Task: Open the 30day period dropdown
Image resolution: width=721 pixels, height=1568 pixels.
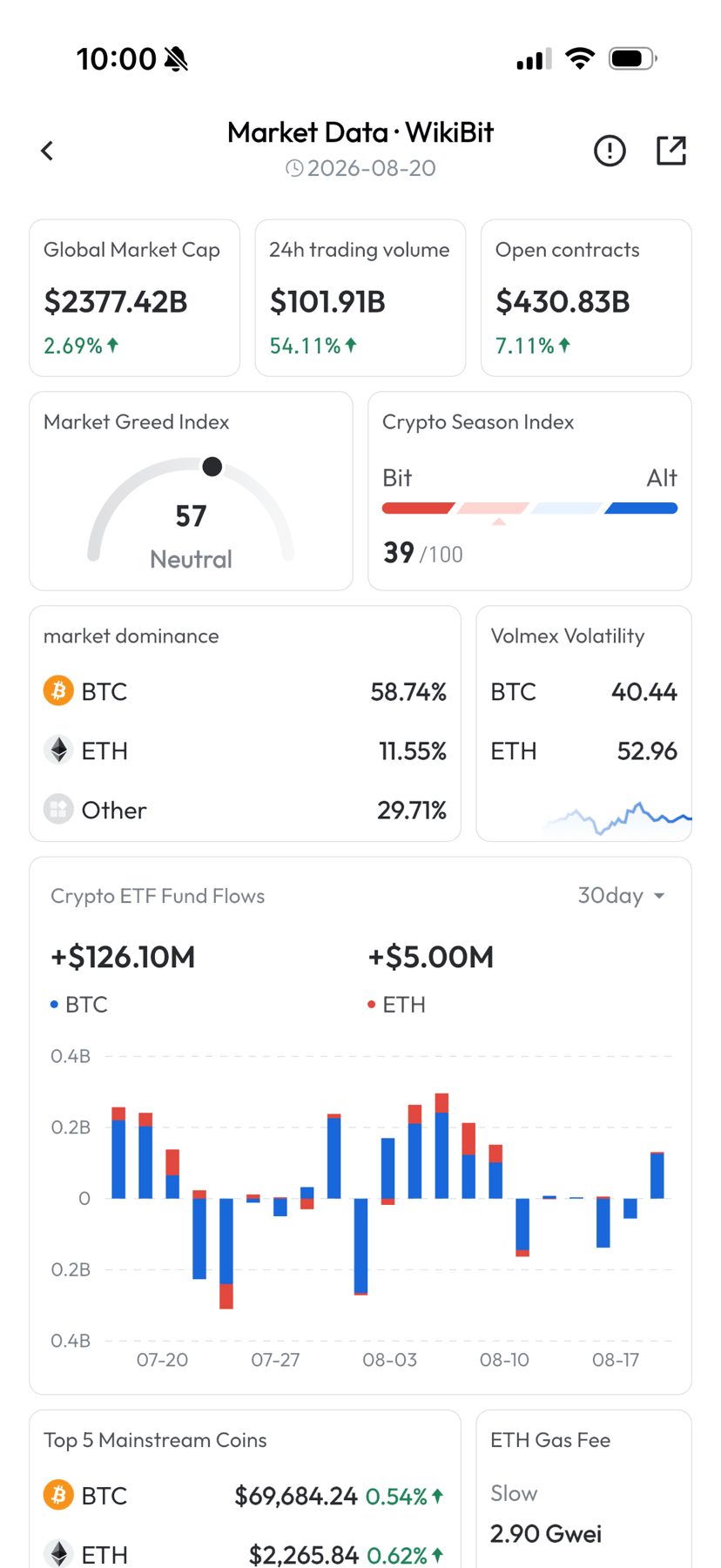Action: (x=622, y=896)
